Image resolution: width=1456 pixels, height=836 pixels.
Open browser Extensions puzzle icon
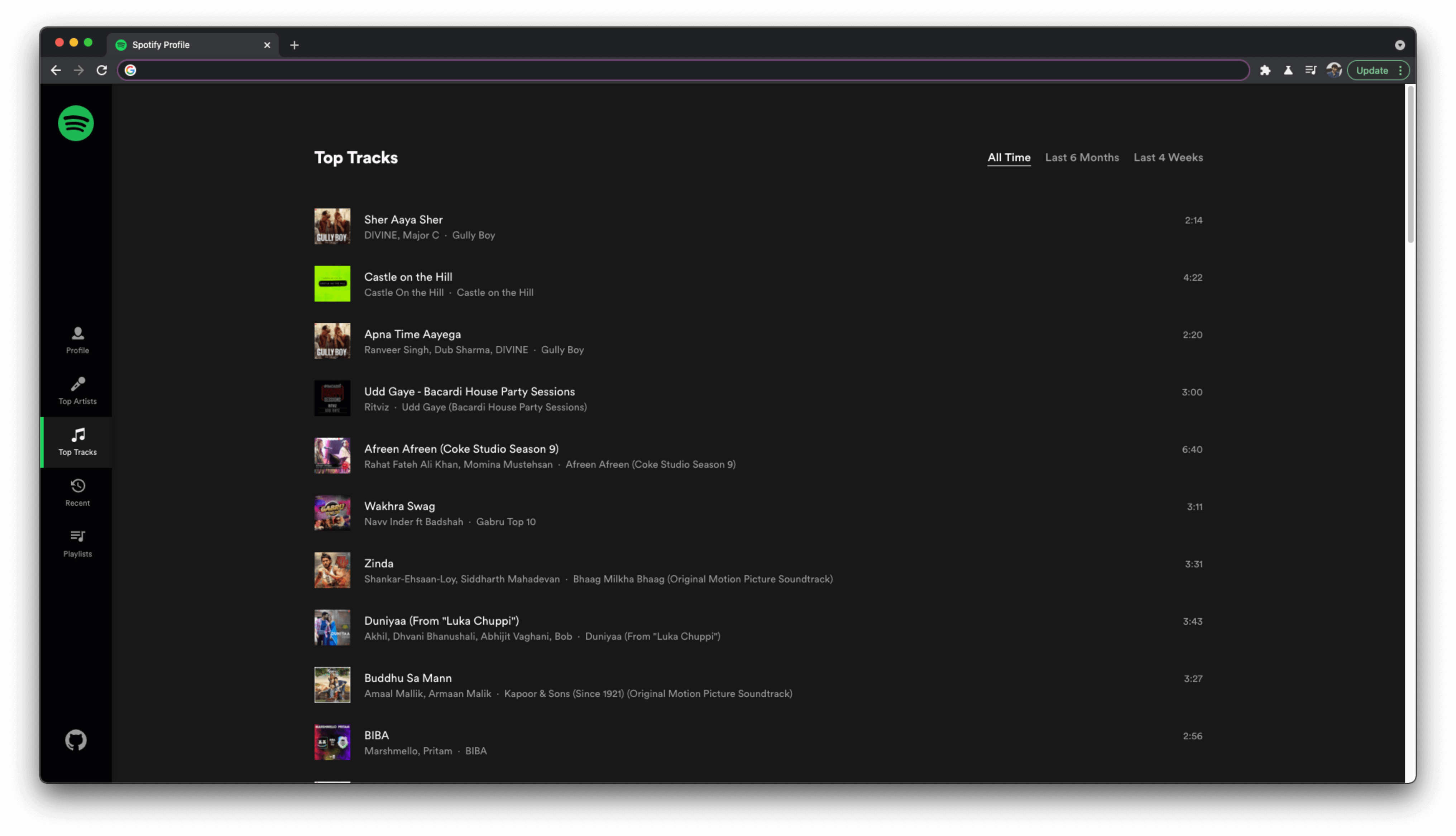pos(1265,70)
